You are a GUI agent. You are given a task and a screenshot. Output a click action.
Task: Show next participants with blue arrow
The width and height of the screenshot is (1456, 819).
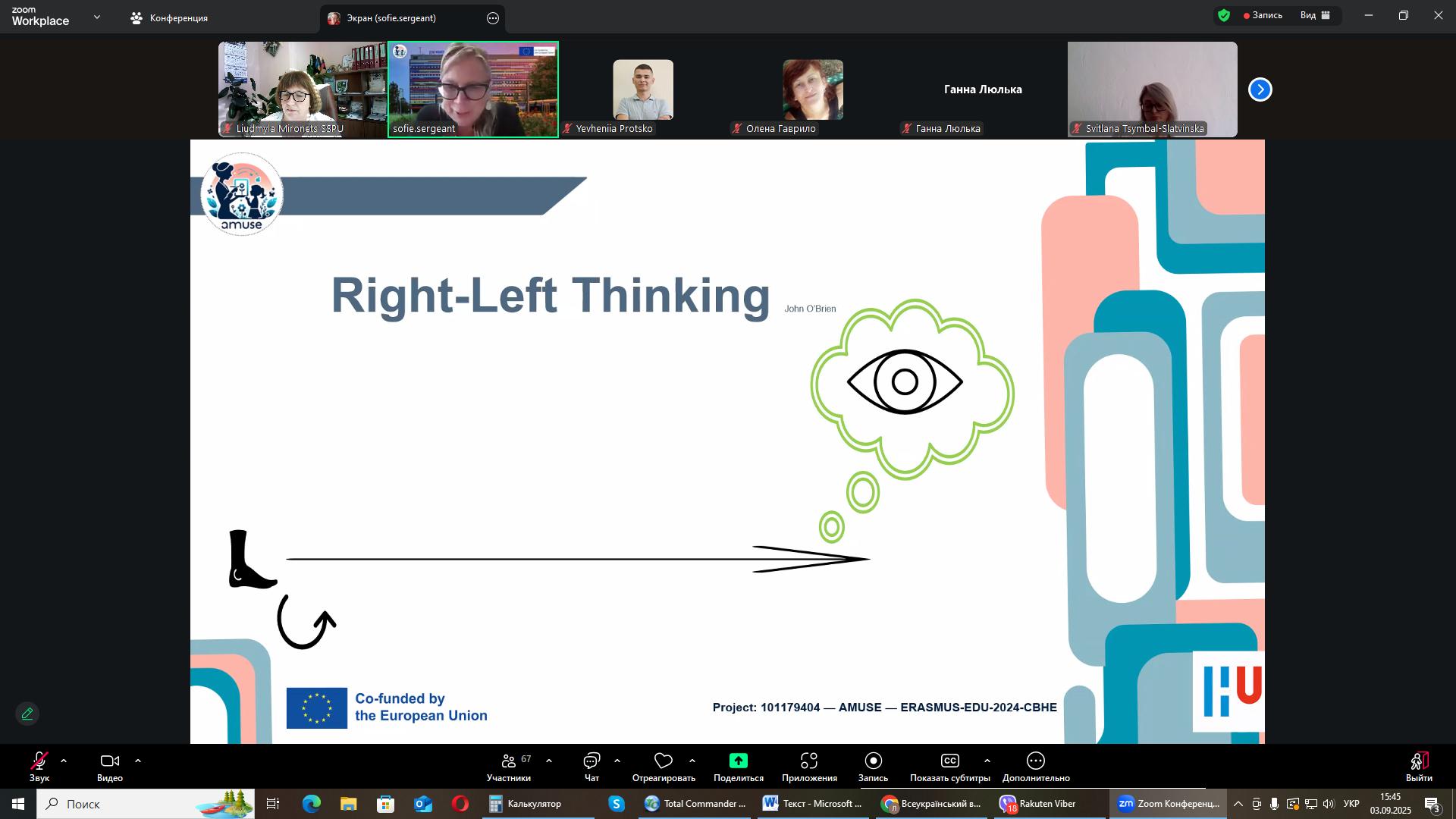1260,89
